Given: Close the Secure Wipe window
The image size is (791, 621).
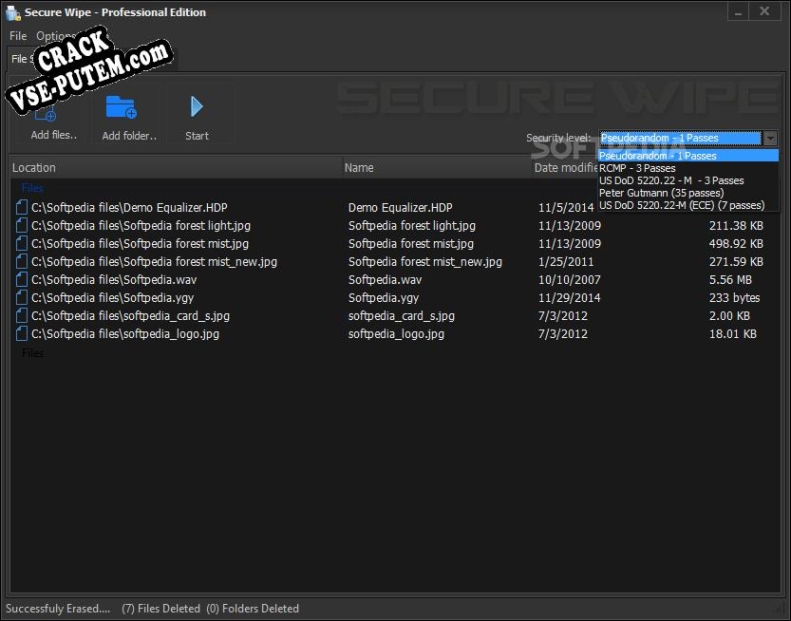Looking at the screenshot, I should [x=765, y=11].
